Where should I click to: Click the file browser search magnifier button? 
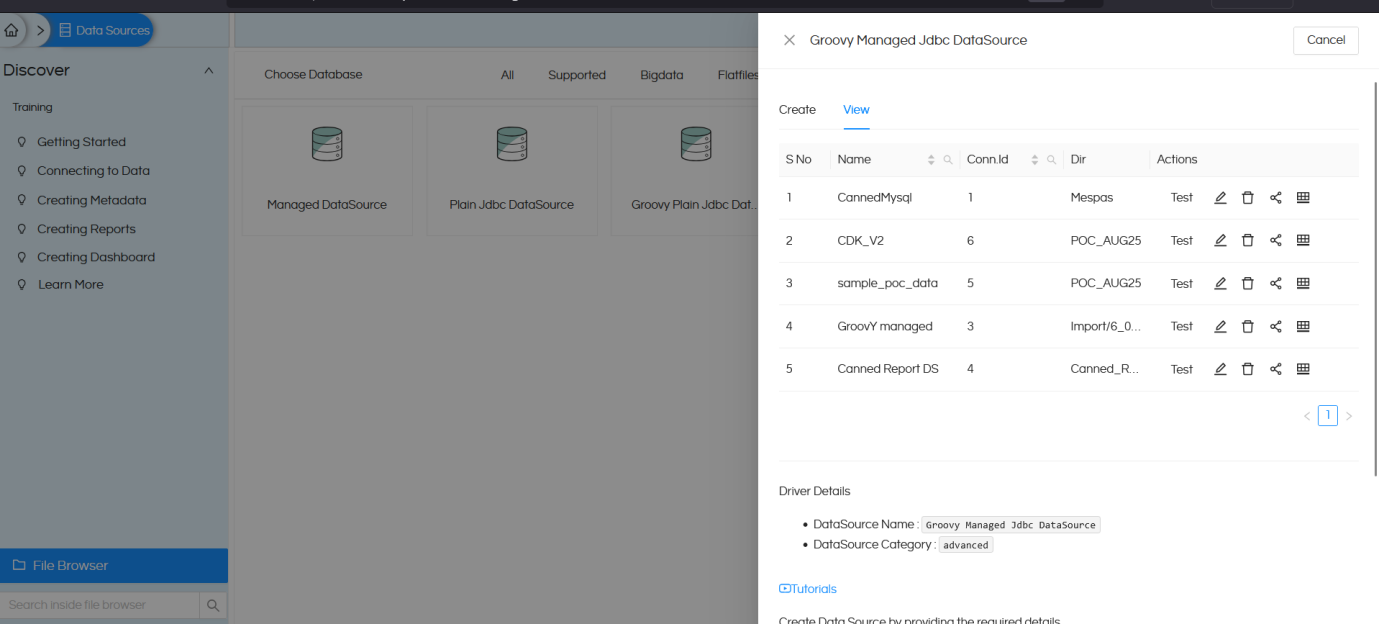pyautogui.click(x=213, y=605)
